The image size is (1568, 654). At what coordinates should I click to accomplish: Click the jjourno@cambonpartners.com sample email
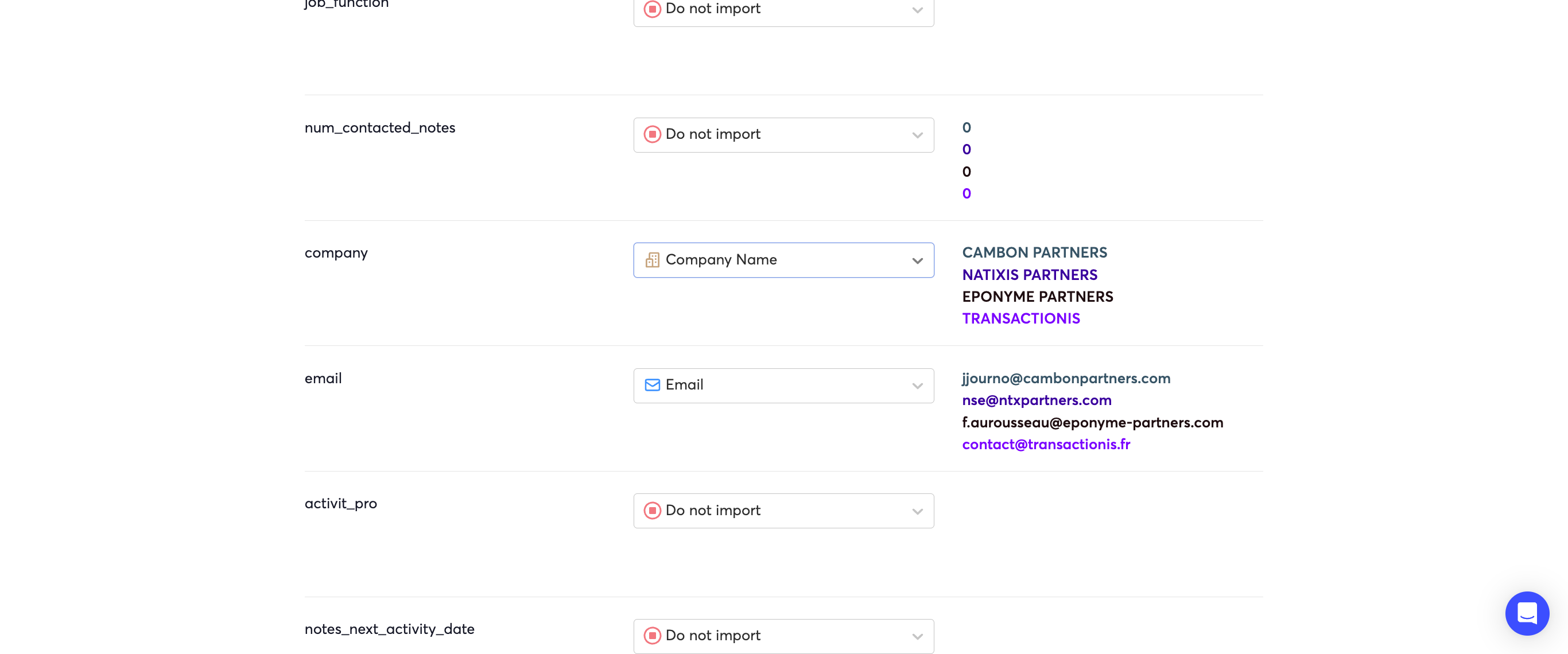[1066, 379]
